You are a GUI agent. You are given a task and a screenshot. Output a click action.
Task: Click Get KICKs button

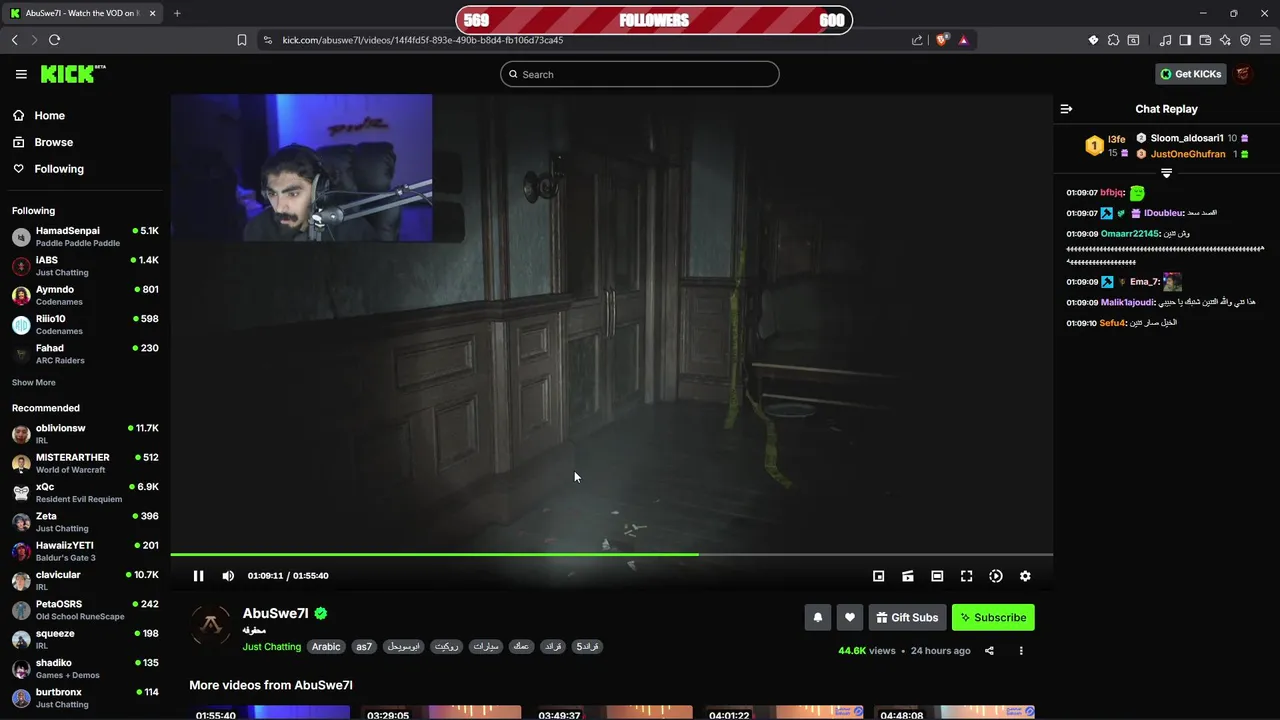coord(1190,74)
